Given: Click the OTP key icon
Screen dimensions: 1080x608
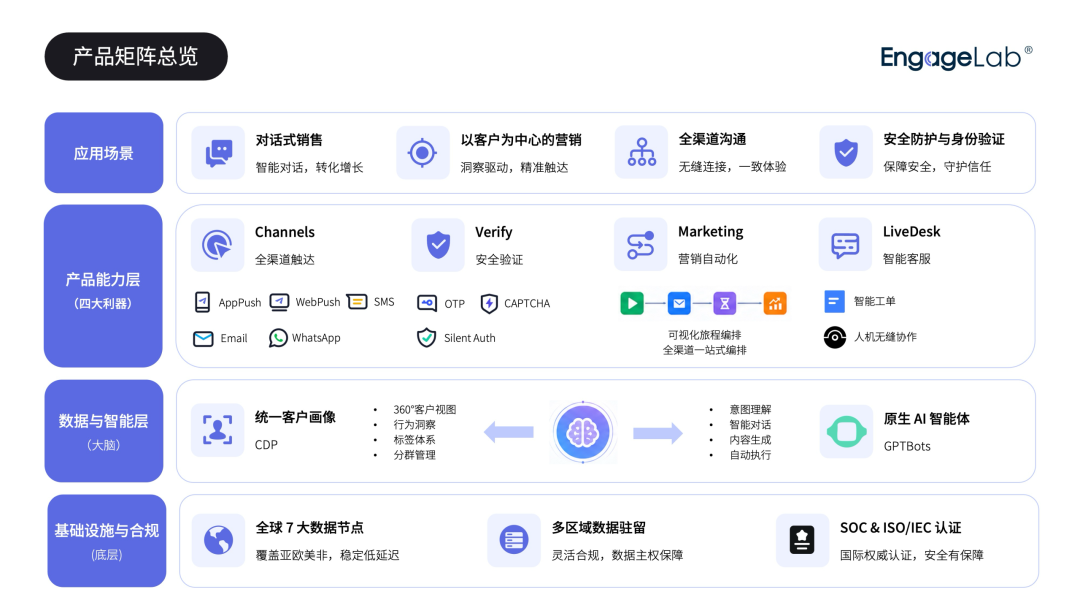Looking at the screenshot, I should pos(427,303).
